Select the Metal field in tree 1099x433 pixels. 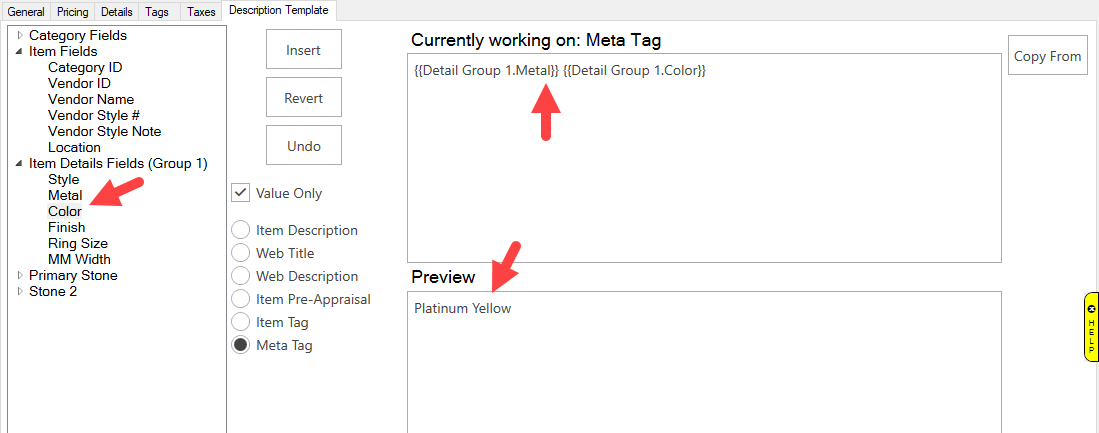click(x=65, y=195)
